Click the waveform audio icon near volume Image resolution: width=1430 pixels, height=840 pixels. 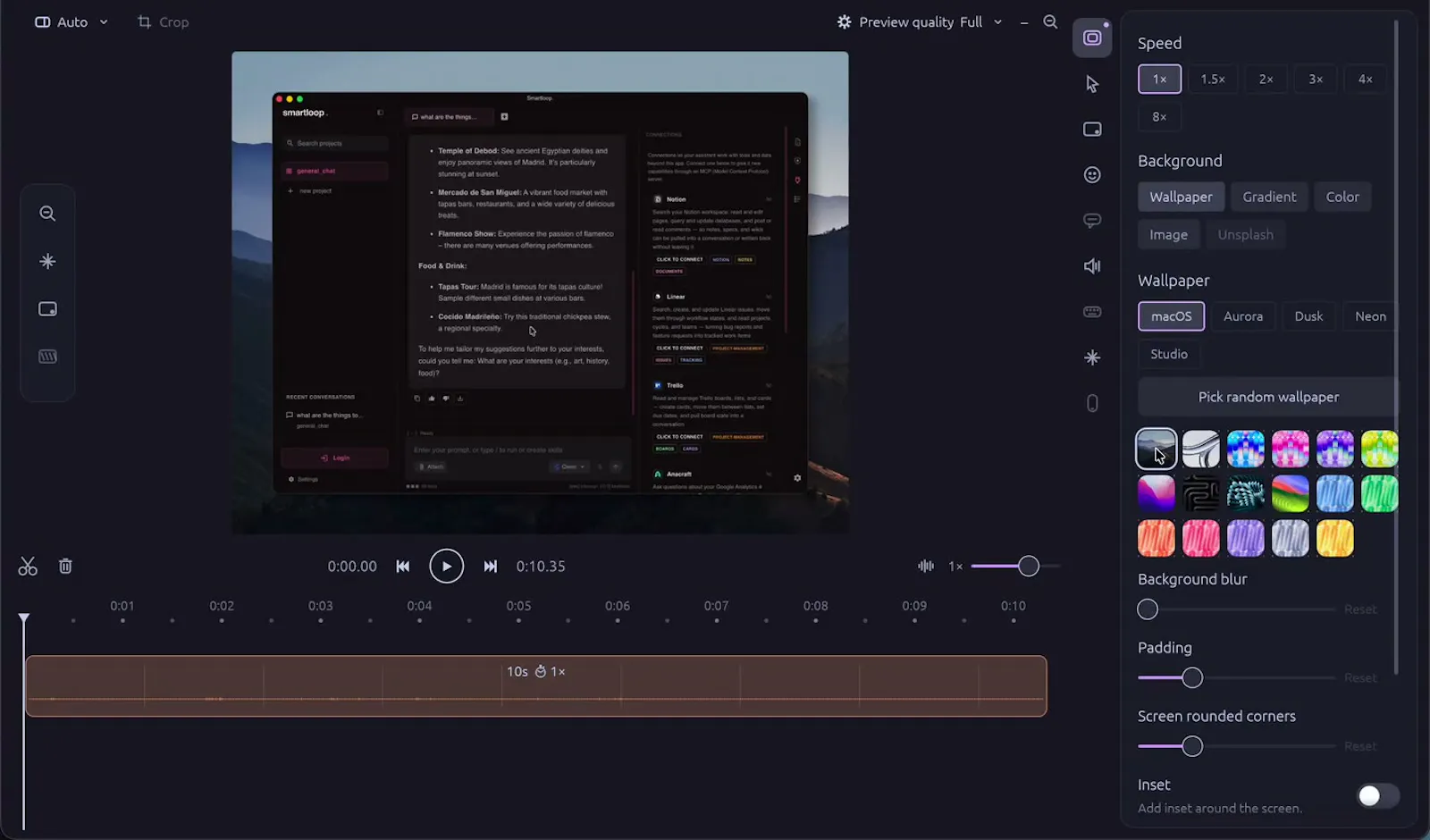point(926,567)
